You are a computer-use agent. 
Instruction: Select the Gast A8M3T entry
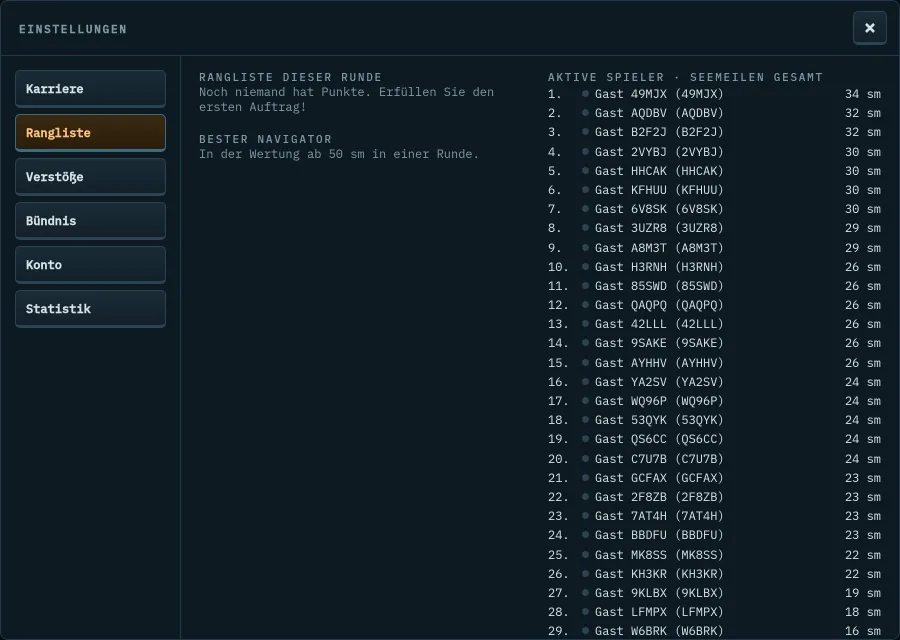[x=714, y=247]
